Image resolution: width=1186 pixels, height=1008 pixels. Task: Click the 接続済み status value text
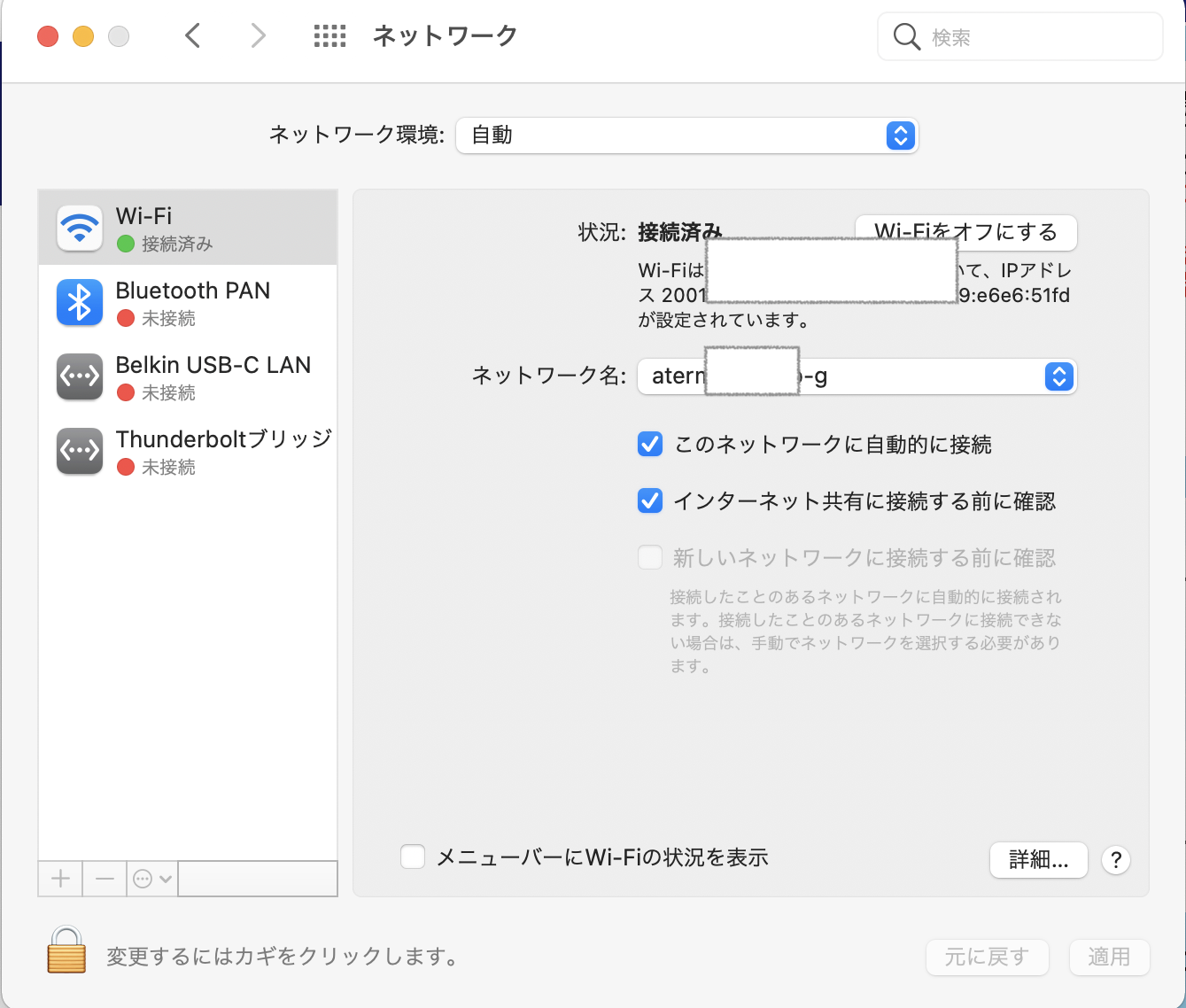tap(680, 232)
